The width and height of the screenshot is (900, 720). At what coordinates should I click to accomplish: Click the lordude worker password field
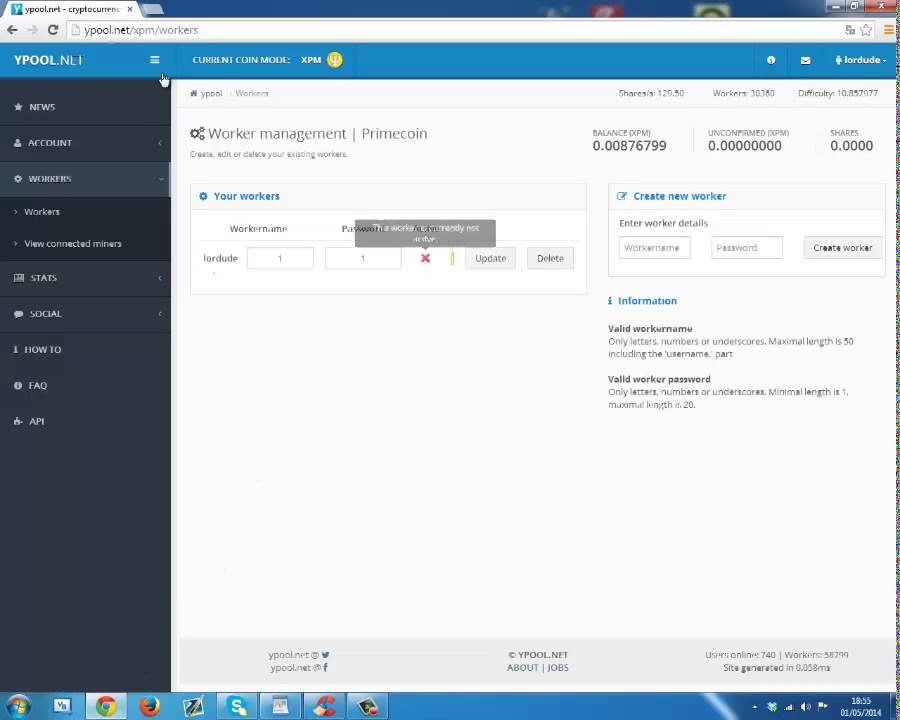click(x=363, y=258)
